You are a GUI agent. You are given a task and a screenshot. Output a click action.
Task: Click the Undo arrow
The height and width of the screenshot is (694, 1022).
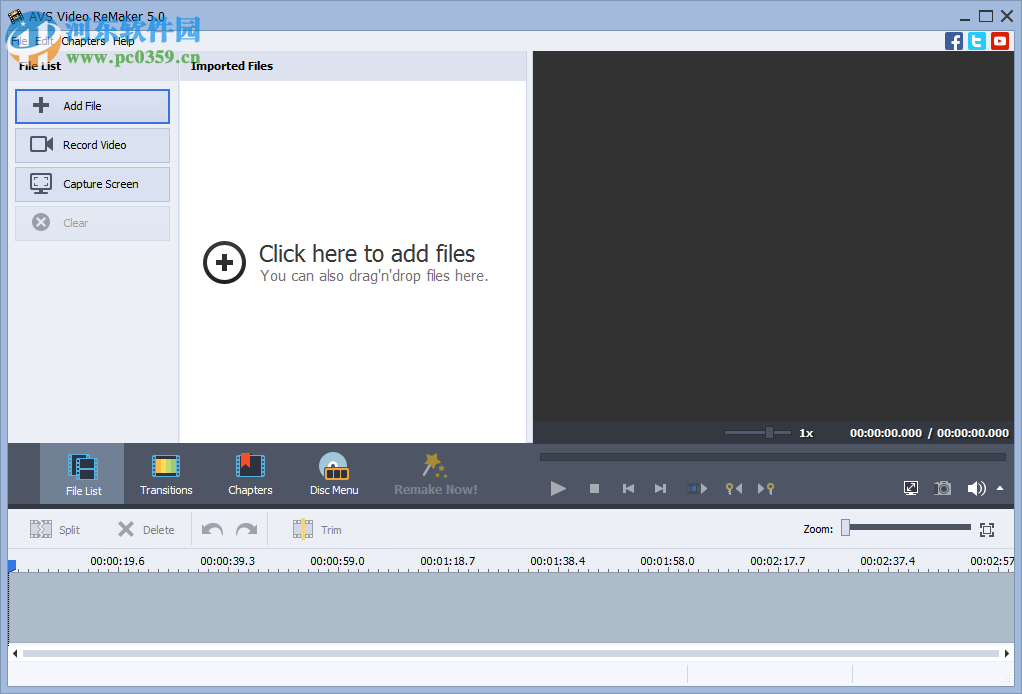(211, 529)
